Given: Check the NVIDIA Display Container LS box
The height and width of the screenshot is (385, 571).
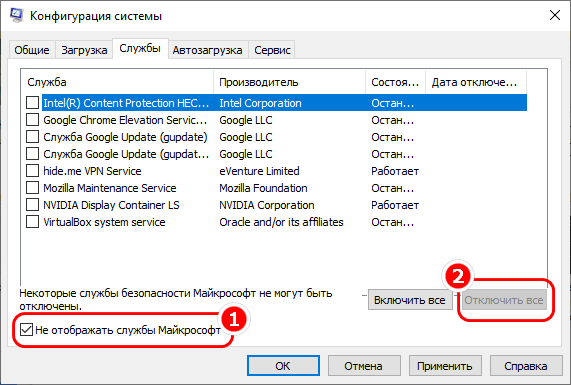Looking at the screenshot, I should tap(32, 205).
